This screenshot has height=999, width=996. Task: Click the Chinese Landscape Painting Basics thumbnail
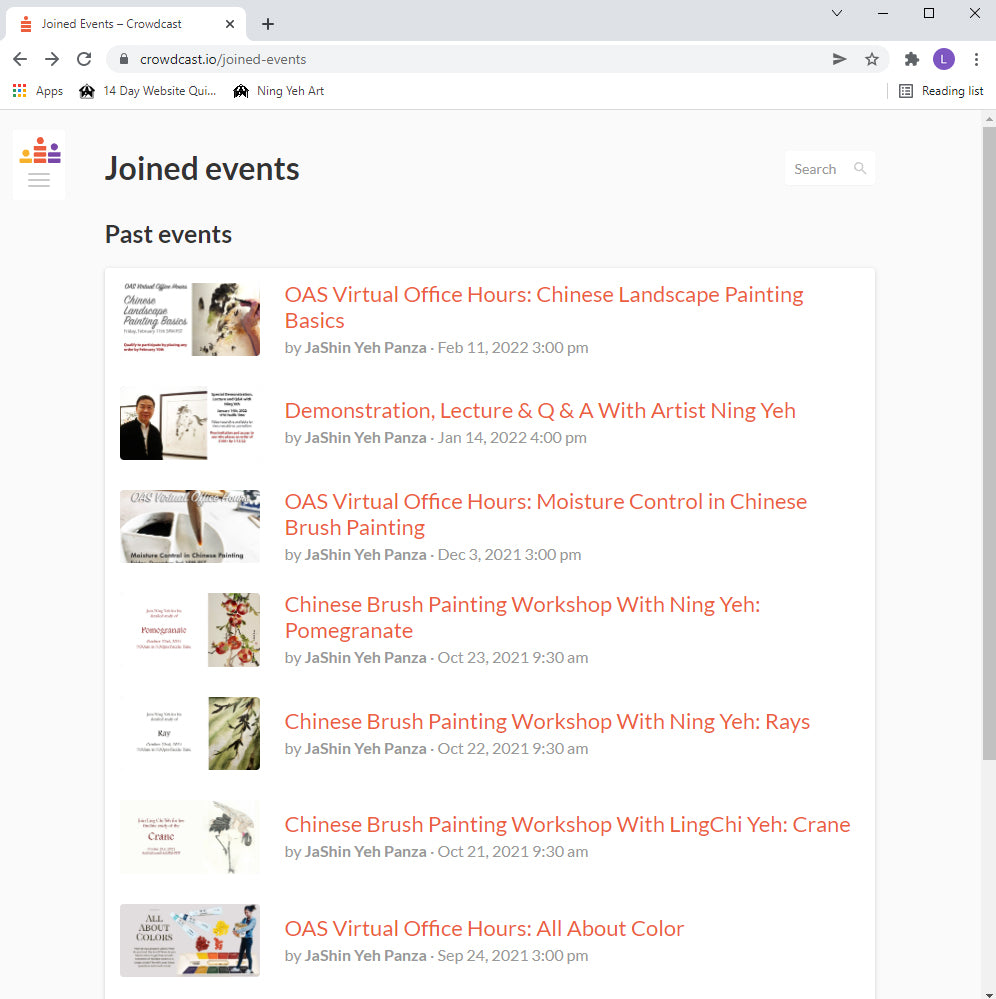(190, 319)
